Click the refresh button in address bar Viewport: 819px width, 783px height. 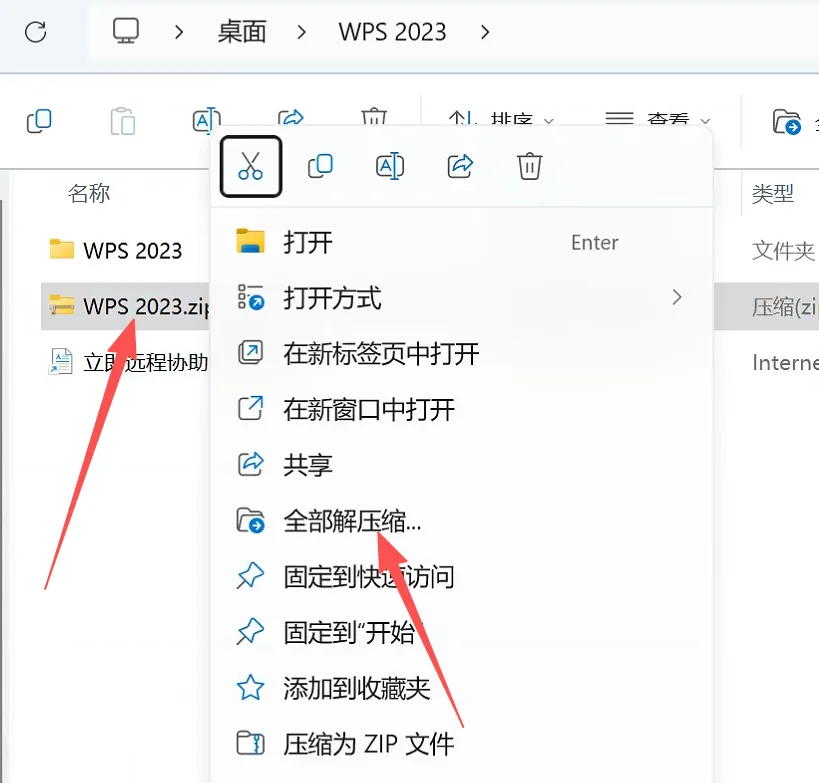(36, 32)
